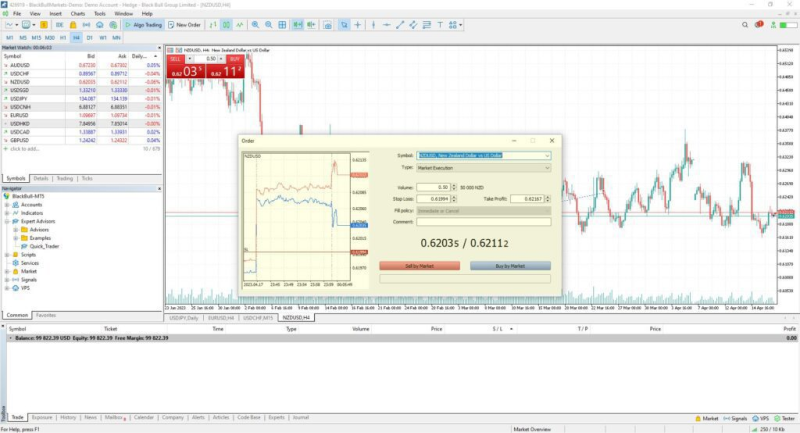Click the chart grid layout icon
Viewport: 800px width, 433px height.
click(x=282, y=24)
